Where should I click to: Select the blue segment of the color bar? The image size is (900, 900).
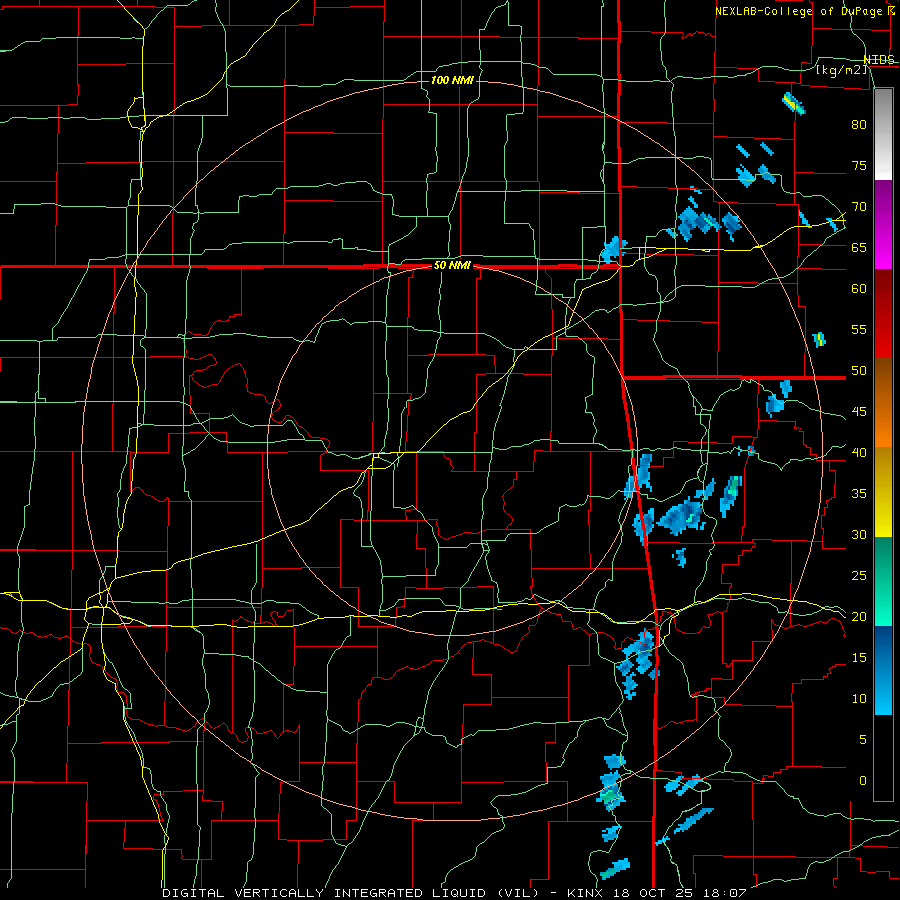883,670
